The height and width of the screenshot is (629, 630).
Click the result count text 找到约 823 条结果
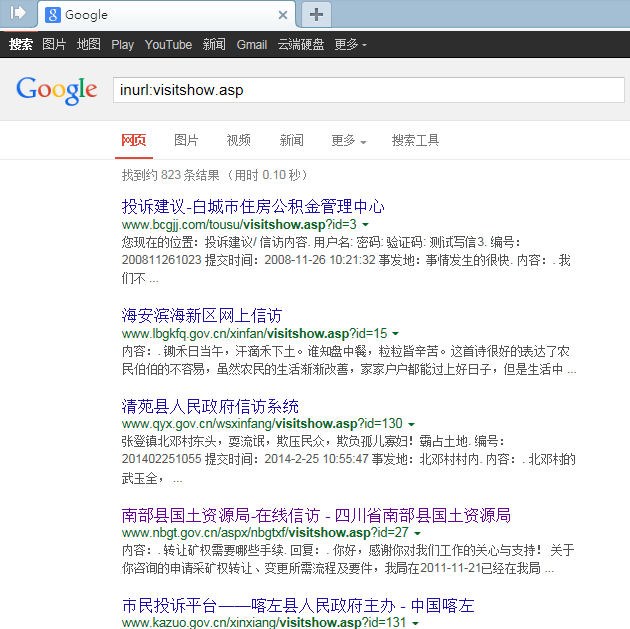pyautogui.click(x=171, y=175)
